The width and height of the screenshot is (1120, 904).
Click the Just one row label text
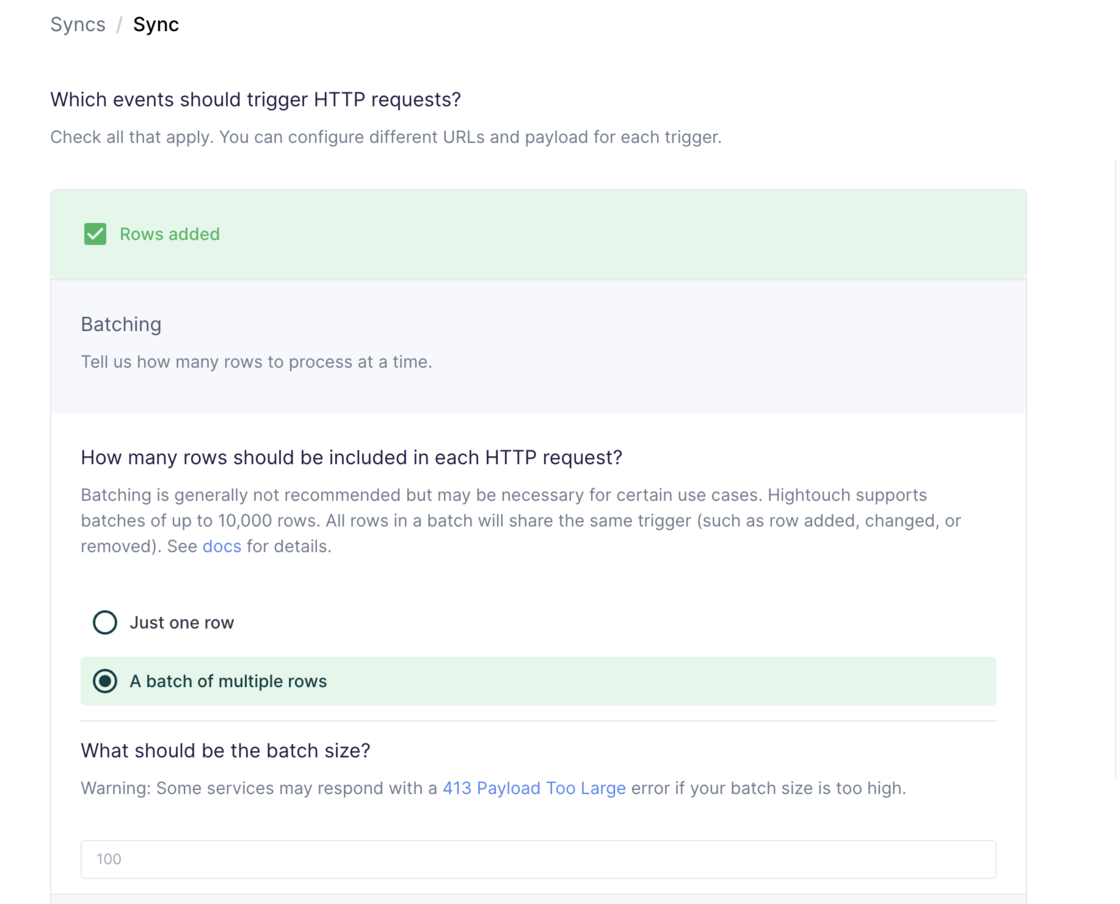pyautogui.click(x=181, y=622)
